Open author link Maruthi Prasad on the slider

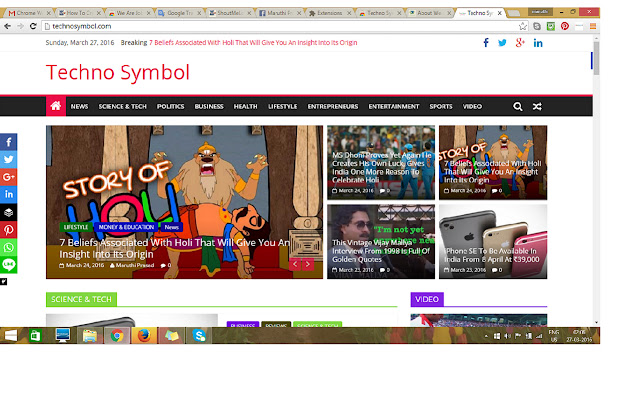pos(132,265)
